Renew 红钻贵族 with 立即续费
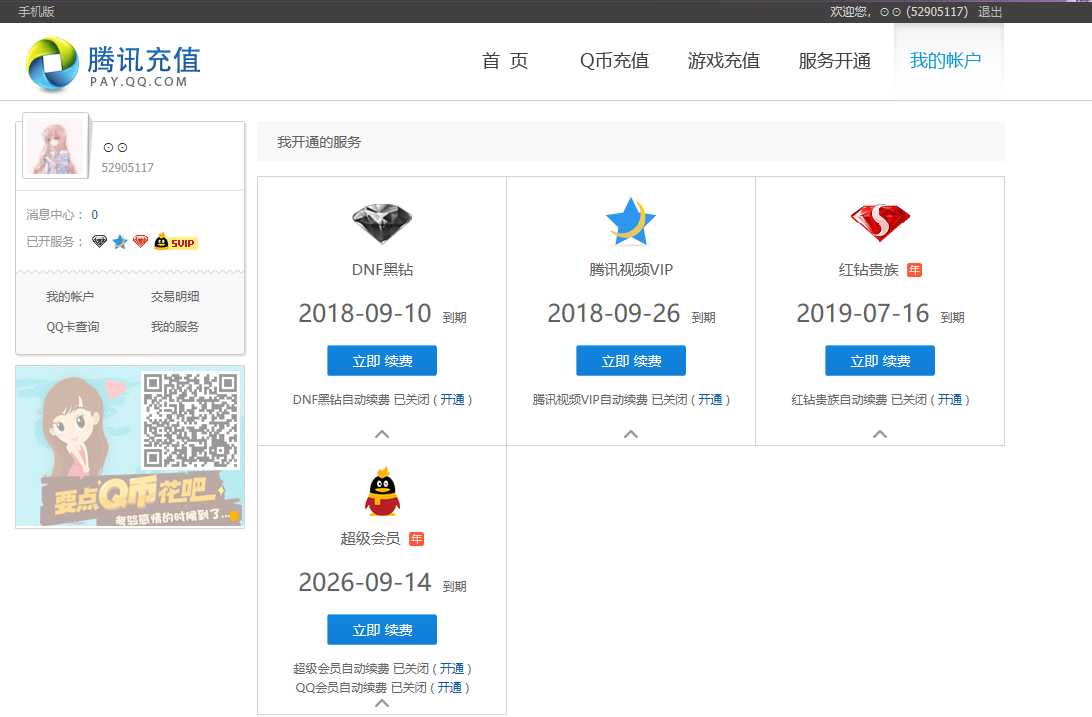 pyautogui.click(x=880, y=361)
